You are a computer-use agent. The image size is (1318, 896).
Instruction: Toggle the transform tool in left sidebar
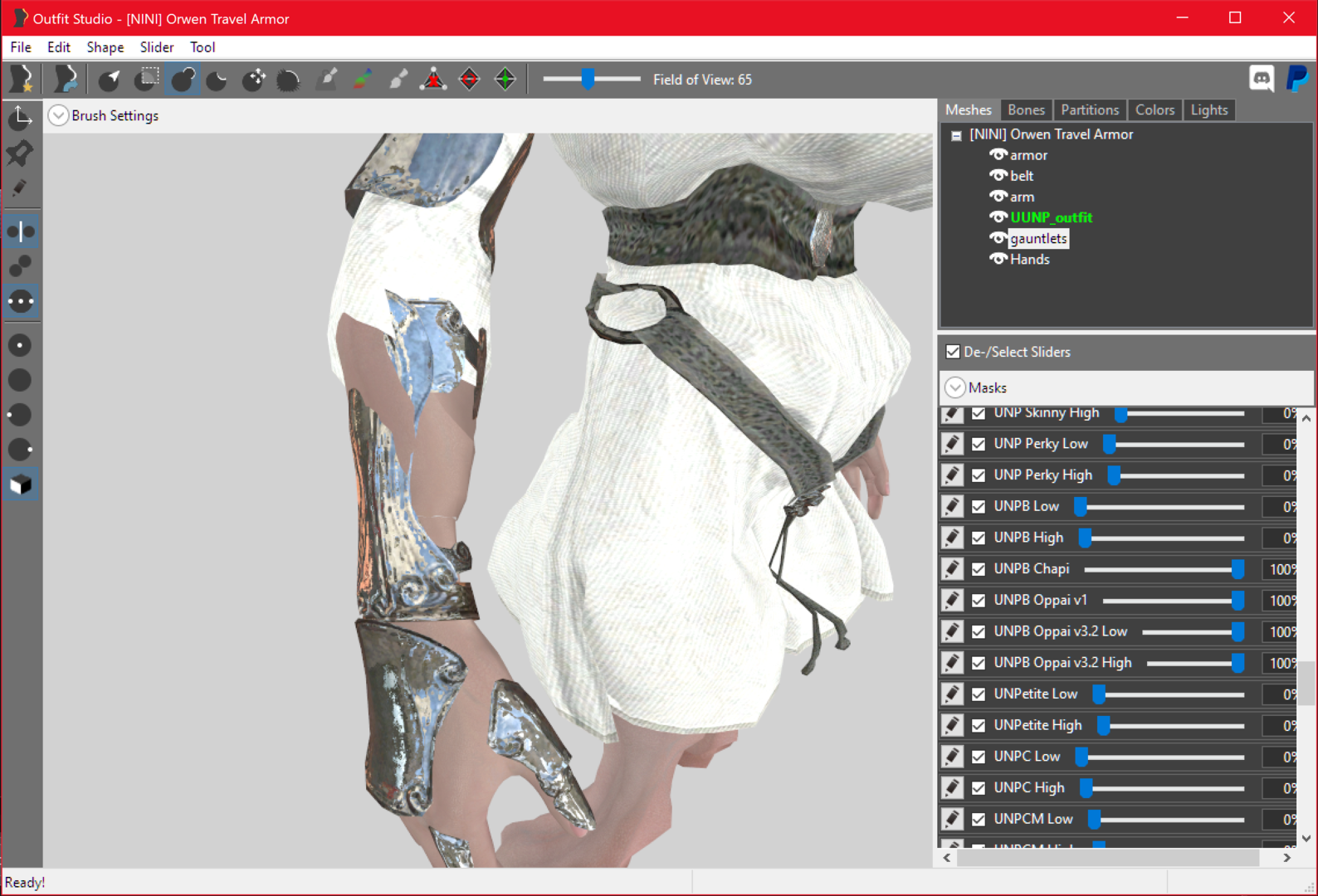[x=21, y=119]
